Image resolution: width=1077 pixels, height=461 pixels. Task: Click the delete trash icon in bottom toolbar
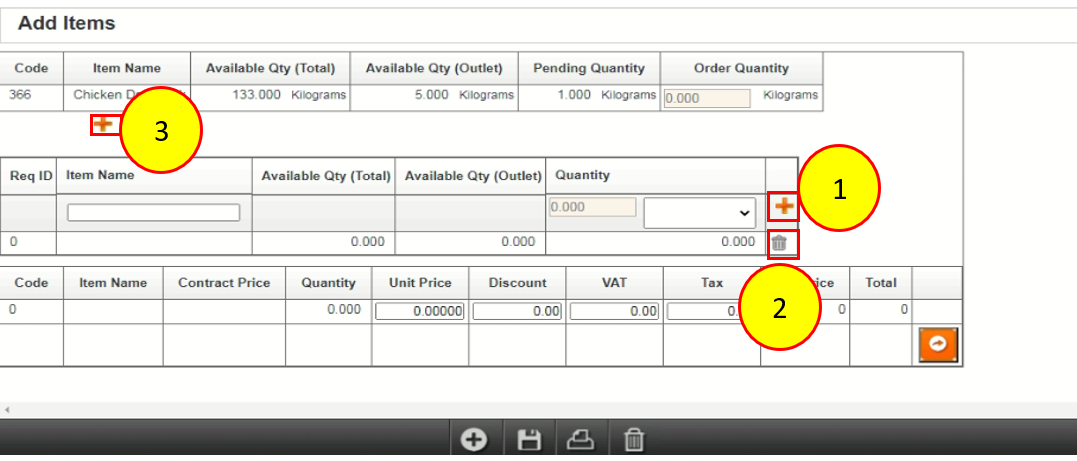(634, 440)
